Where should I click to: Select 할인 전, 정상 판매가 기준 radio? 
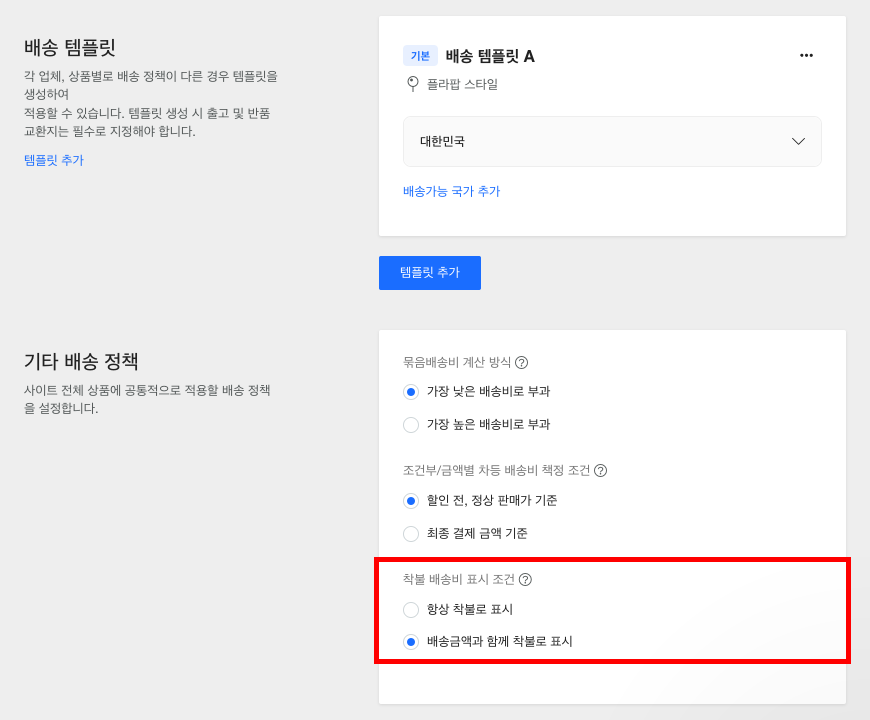(x=411, y=501)
